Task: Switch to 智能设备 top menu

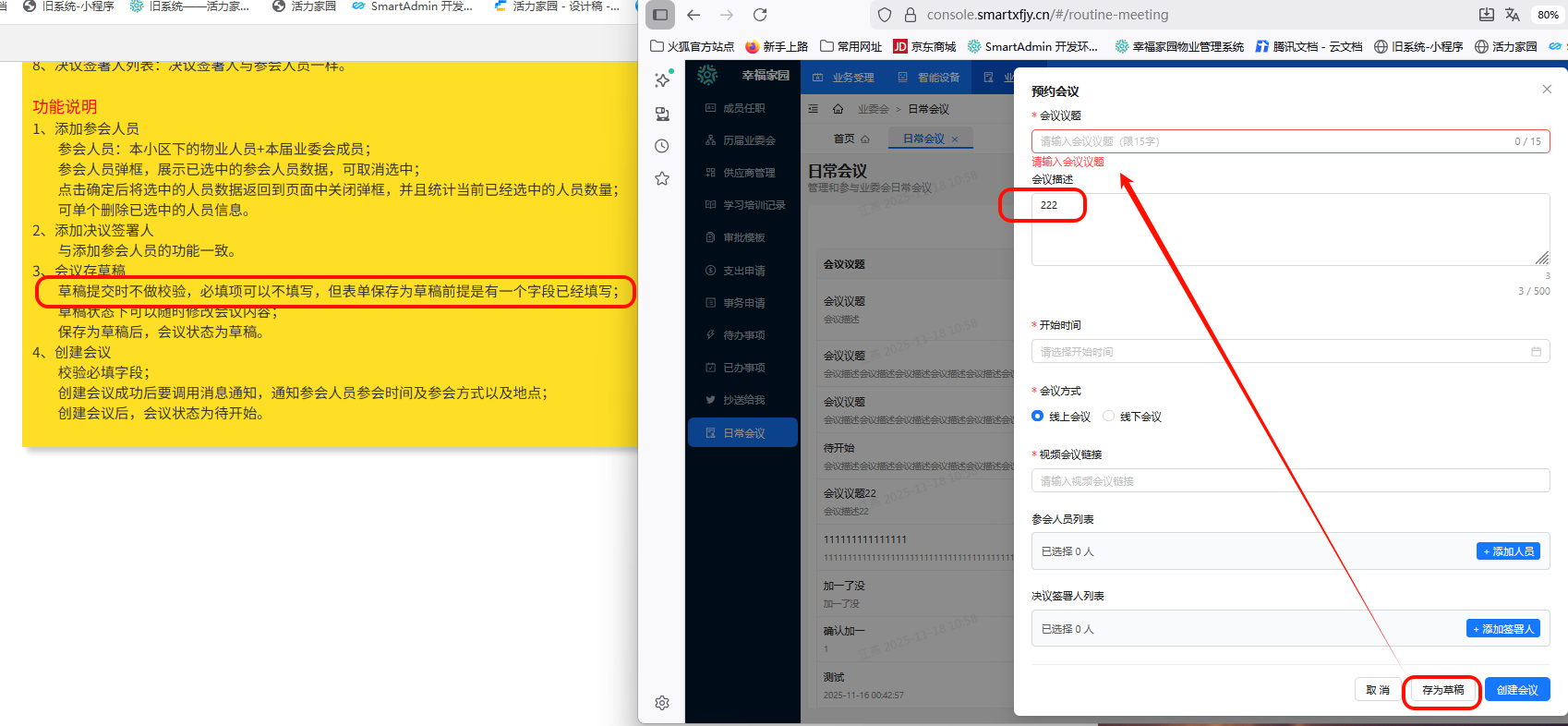Action: (929, 78)
